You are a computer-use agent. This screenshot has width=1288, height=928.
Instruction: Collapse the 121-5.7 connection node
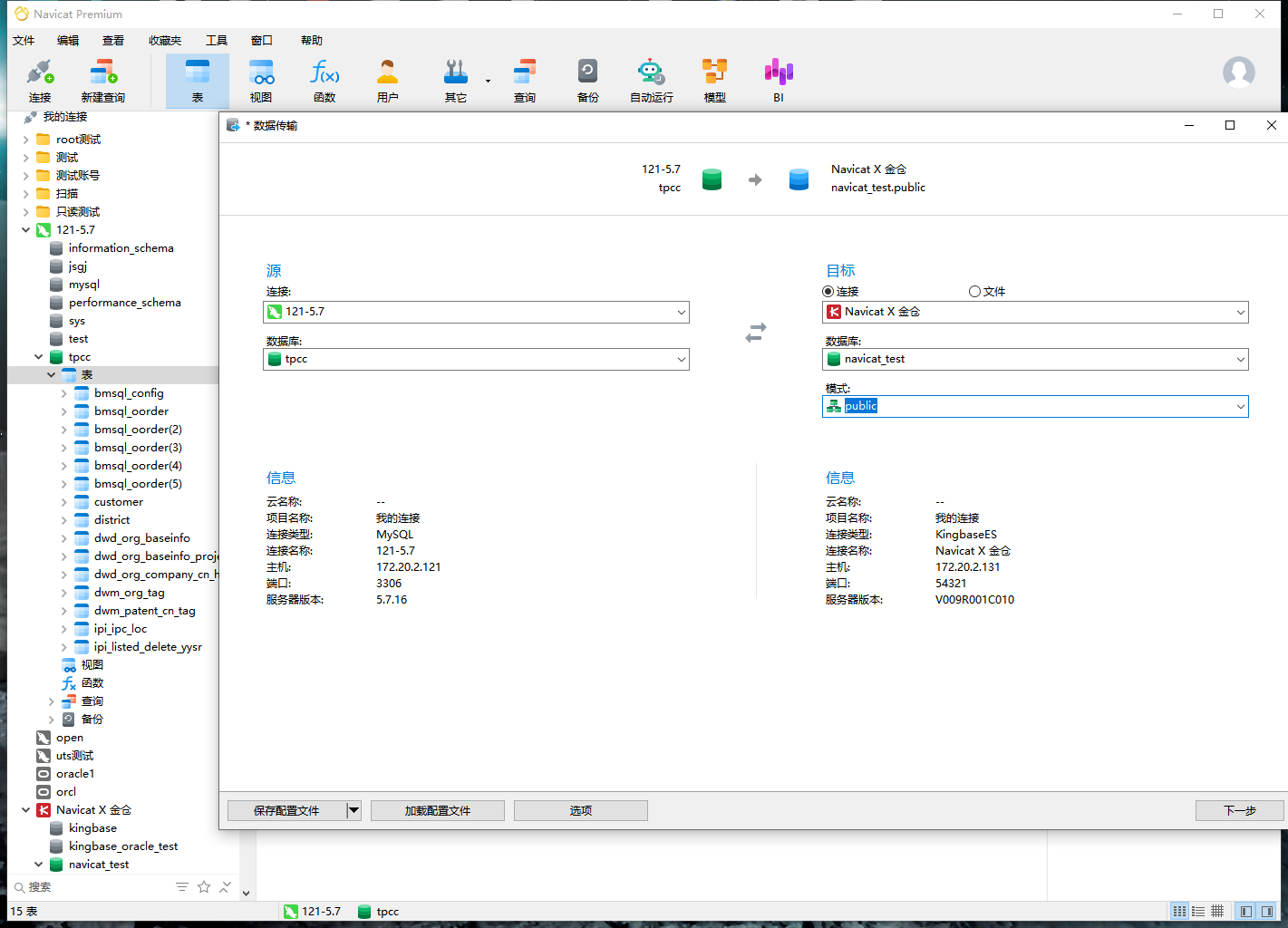[x=25, y=230]
